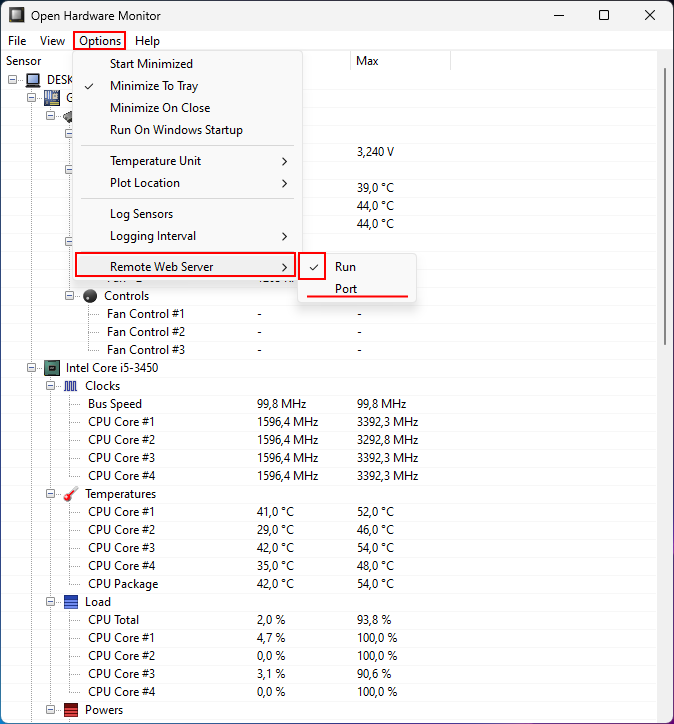The image size is (674, 724).
Task: Click the 3,240 V max value
Action: 375,152
